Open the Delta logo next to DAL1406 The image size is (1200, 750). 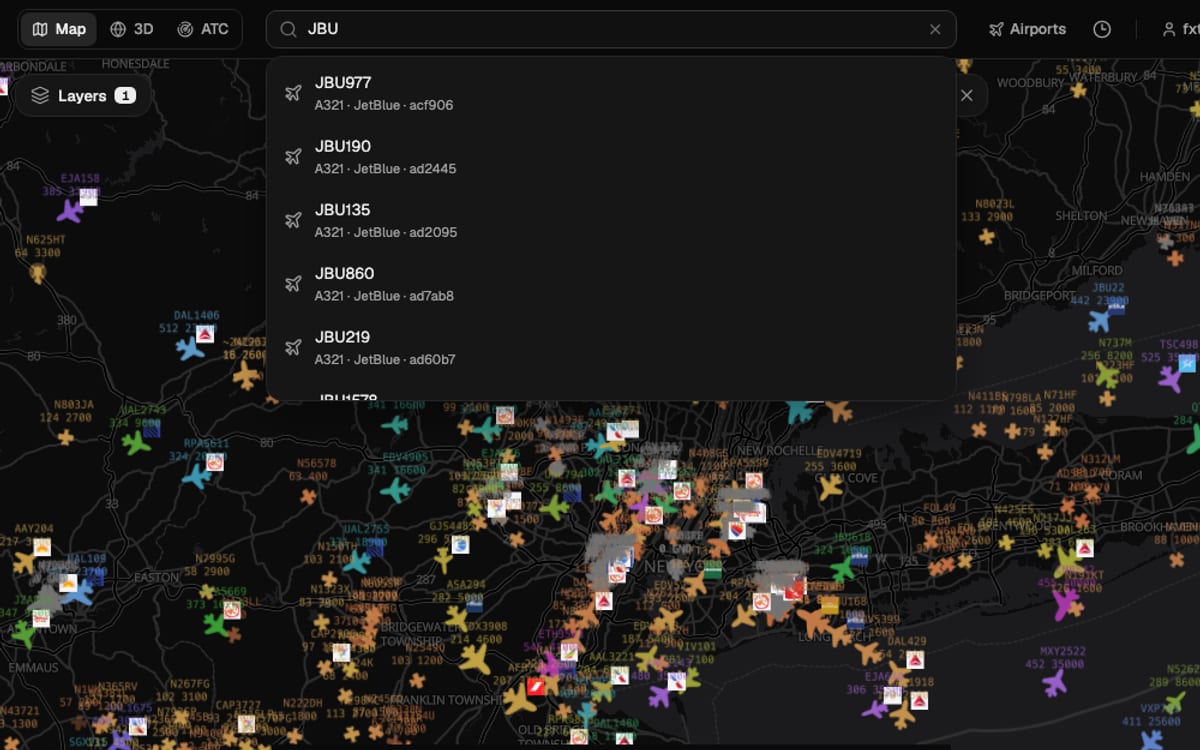tap(205, 334)
